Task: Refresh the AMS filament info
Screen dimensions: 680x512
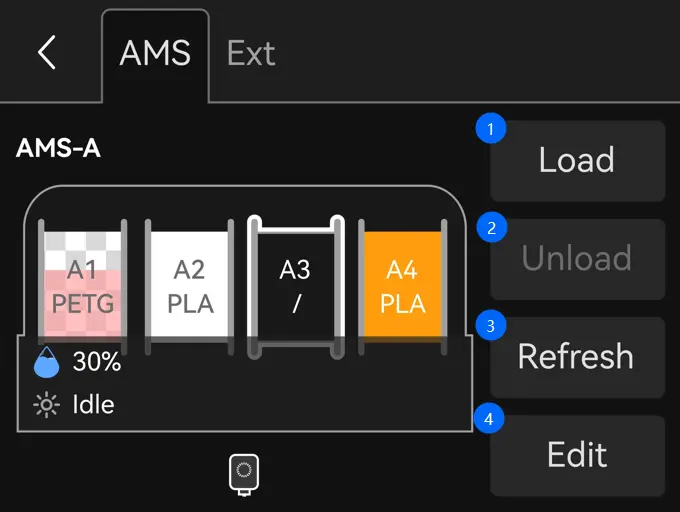Action: point(577,357)
